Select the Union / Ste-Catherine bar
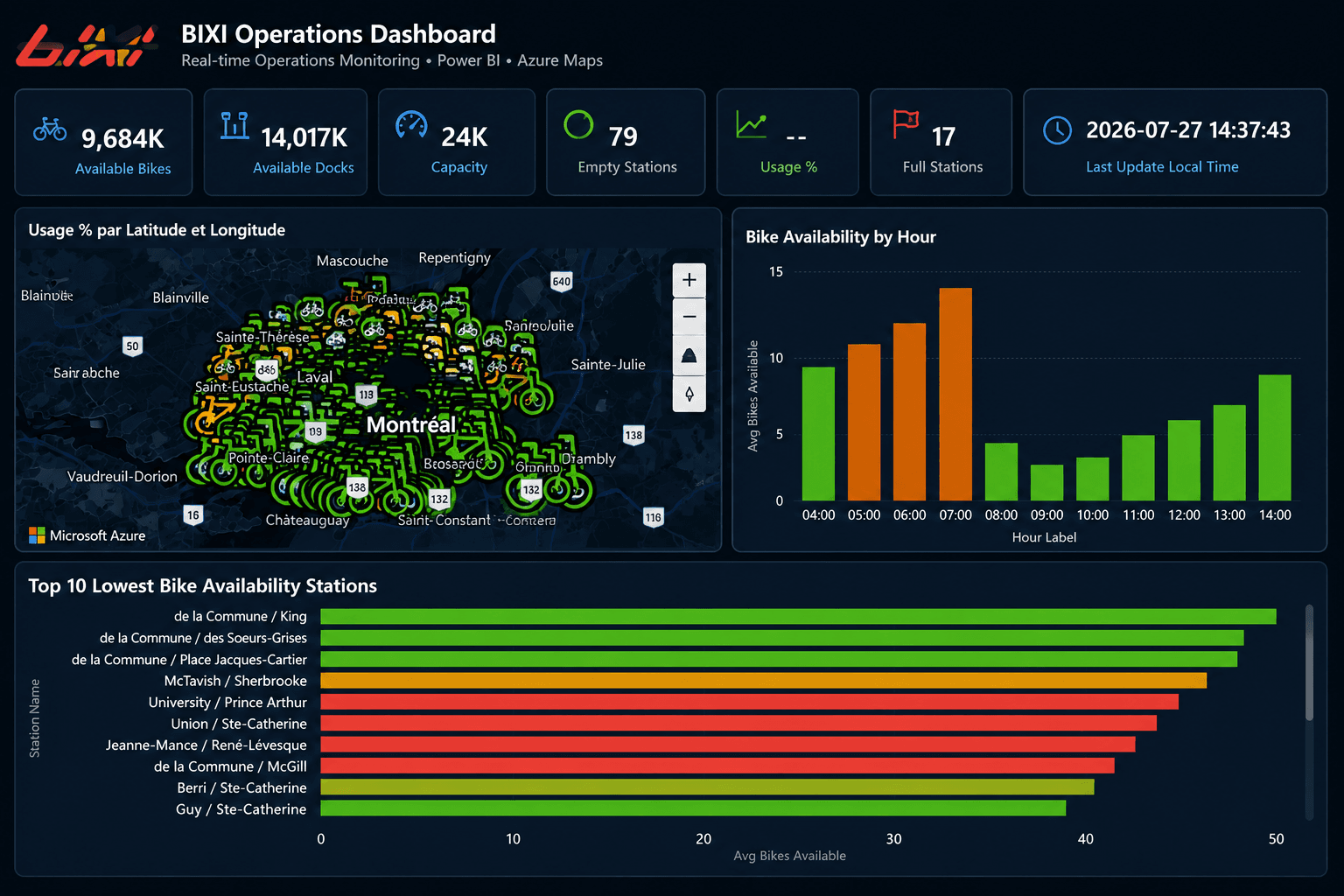 [x=738, y=723]
